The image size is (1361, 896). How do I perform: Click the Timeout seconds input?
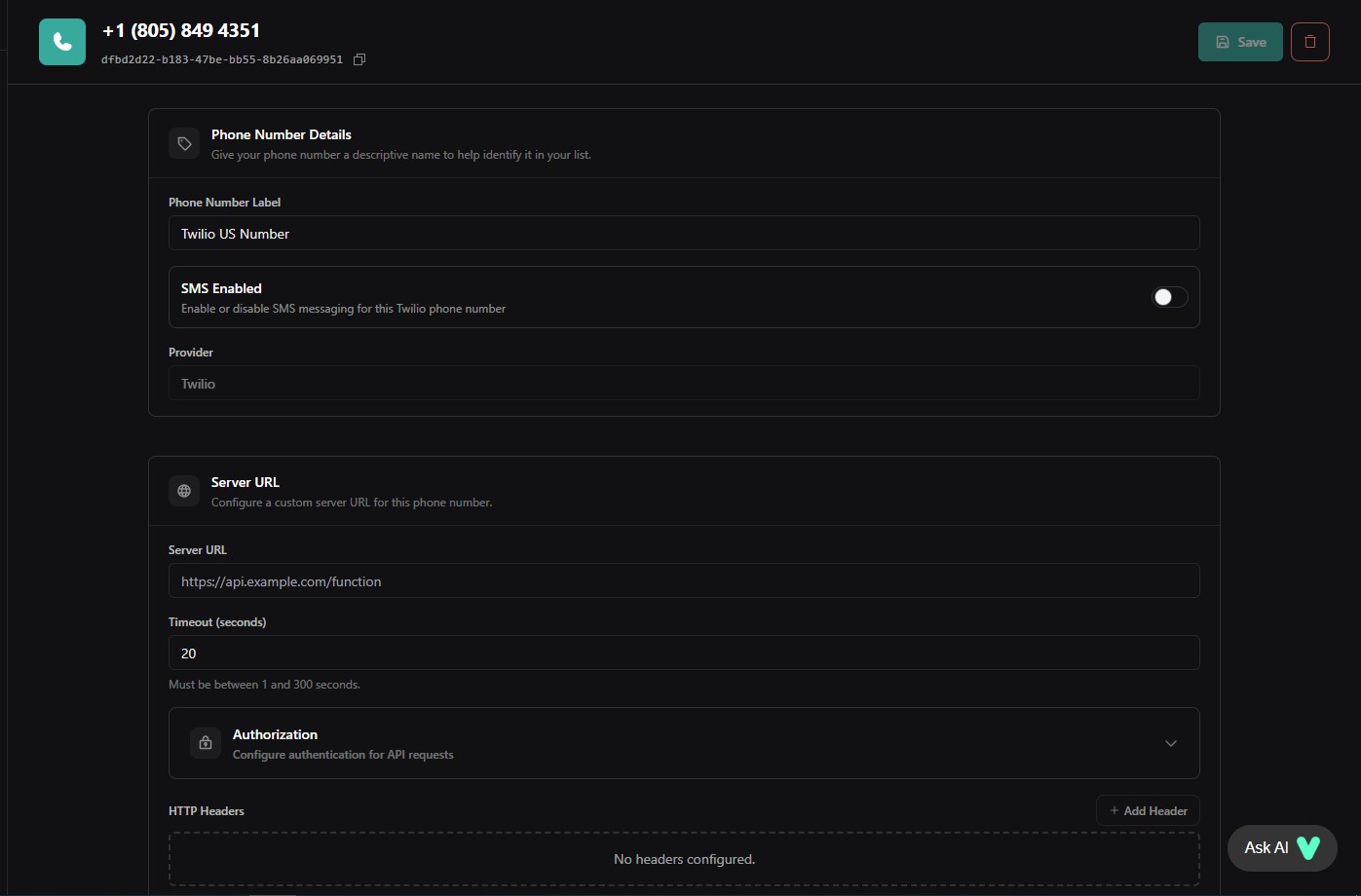[x=682, y=653]
